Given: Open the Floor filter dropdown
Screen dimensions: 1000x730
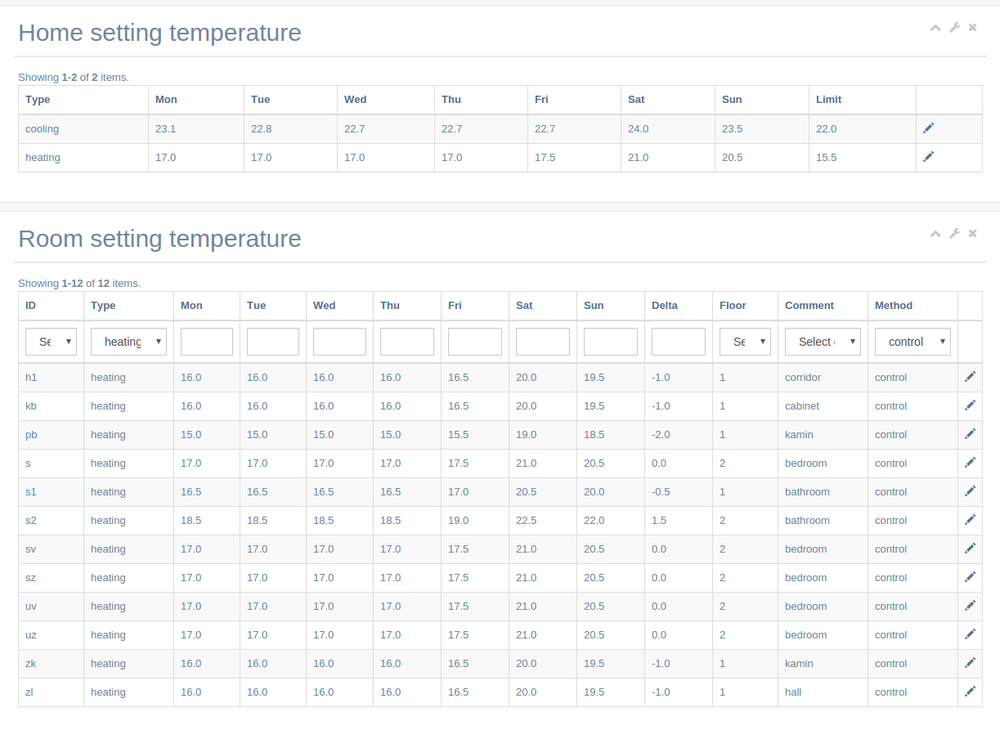Looking at the screenshot, I should (x=745, y=342).
